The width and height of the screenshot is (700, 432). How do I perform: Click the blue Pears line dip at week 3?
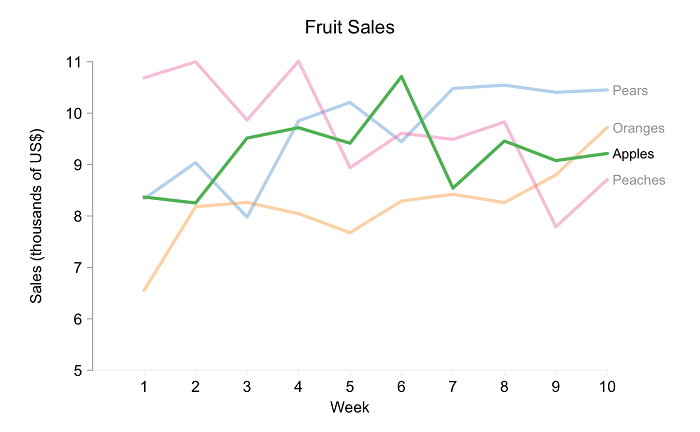247,217
